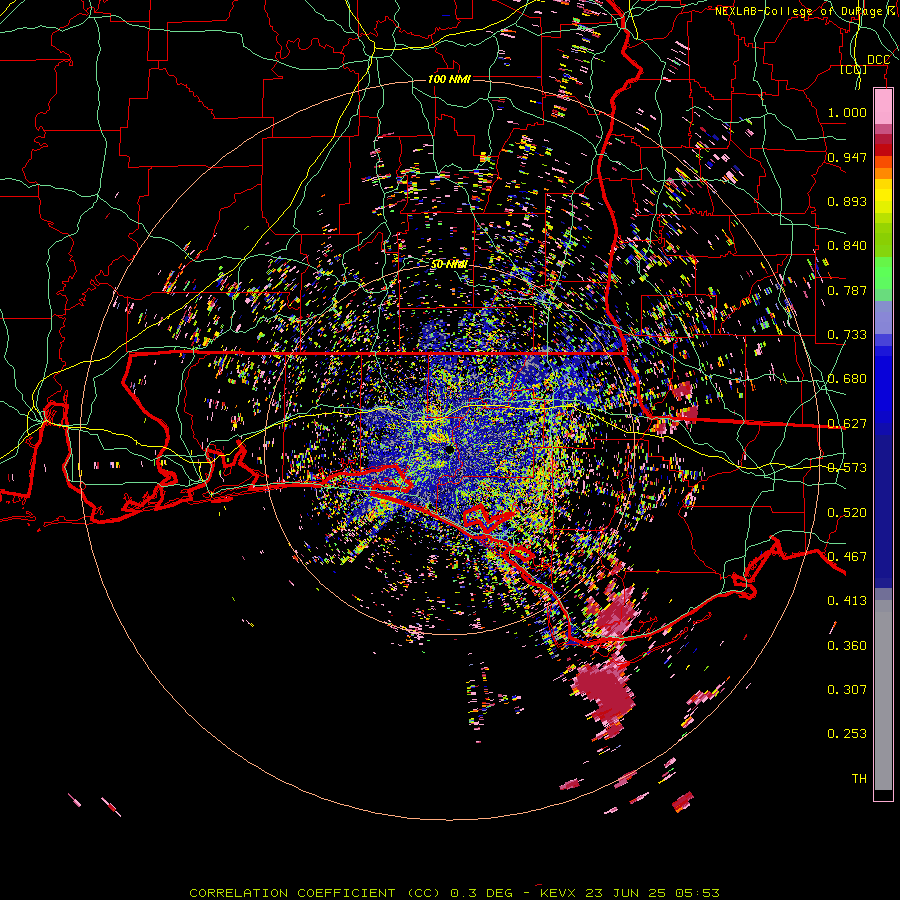Click the black radar site dot at center
Image resolution: width=900 pixels, height=900 pixels.
coord(449,449)
